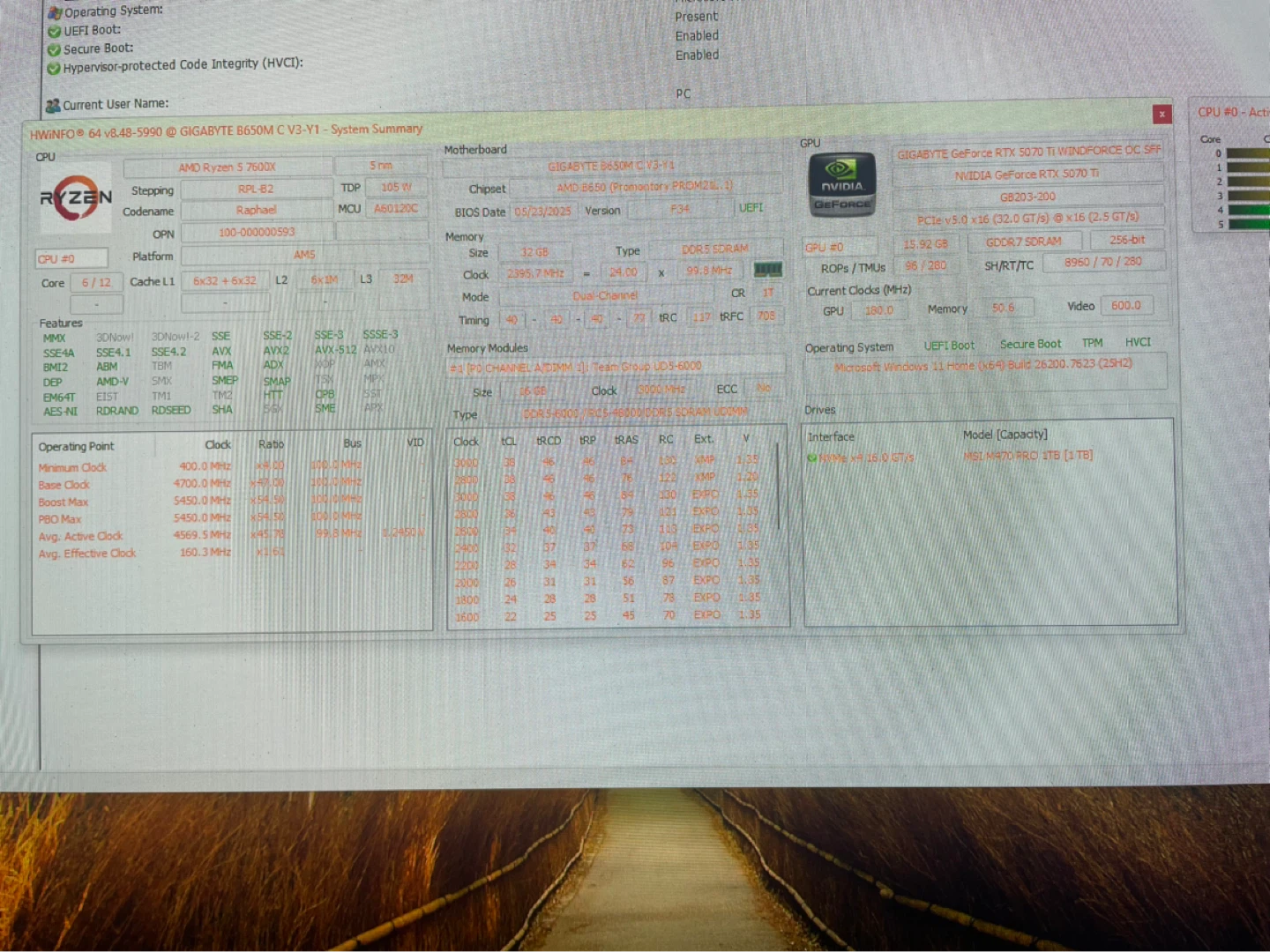Image resolution: width=1270 pixels, height=952 pixels.
Task: Click the NVIDIA GeForce logo
Action: 842,185
